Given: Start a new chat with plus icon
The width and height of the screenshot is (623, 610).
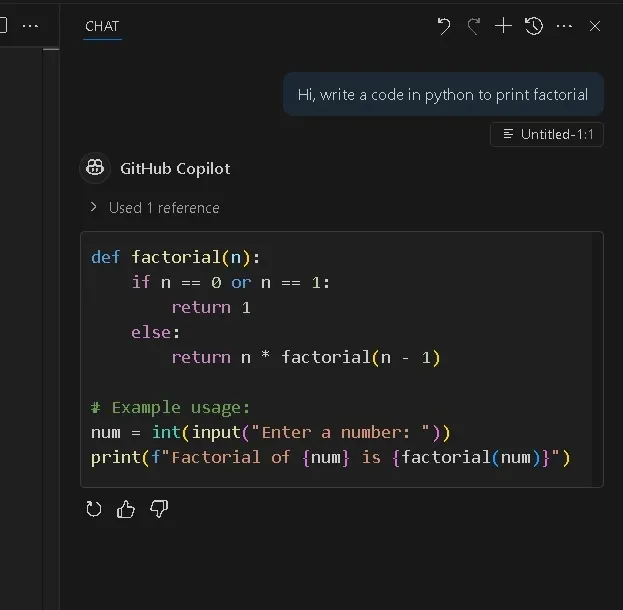Looking at the screenshot, I should coord(503,26).
